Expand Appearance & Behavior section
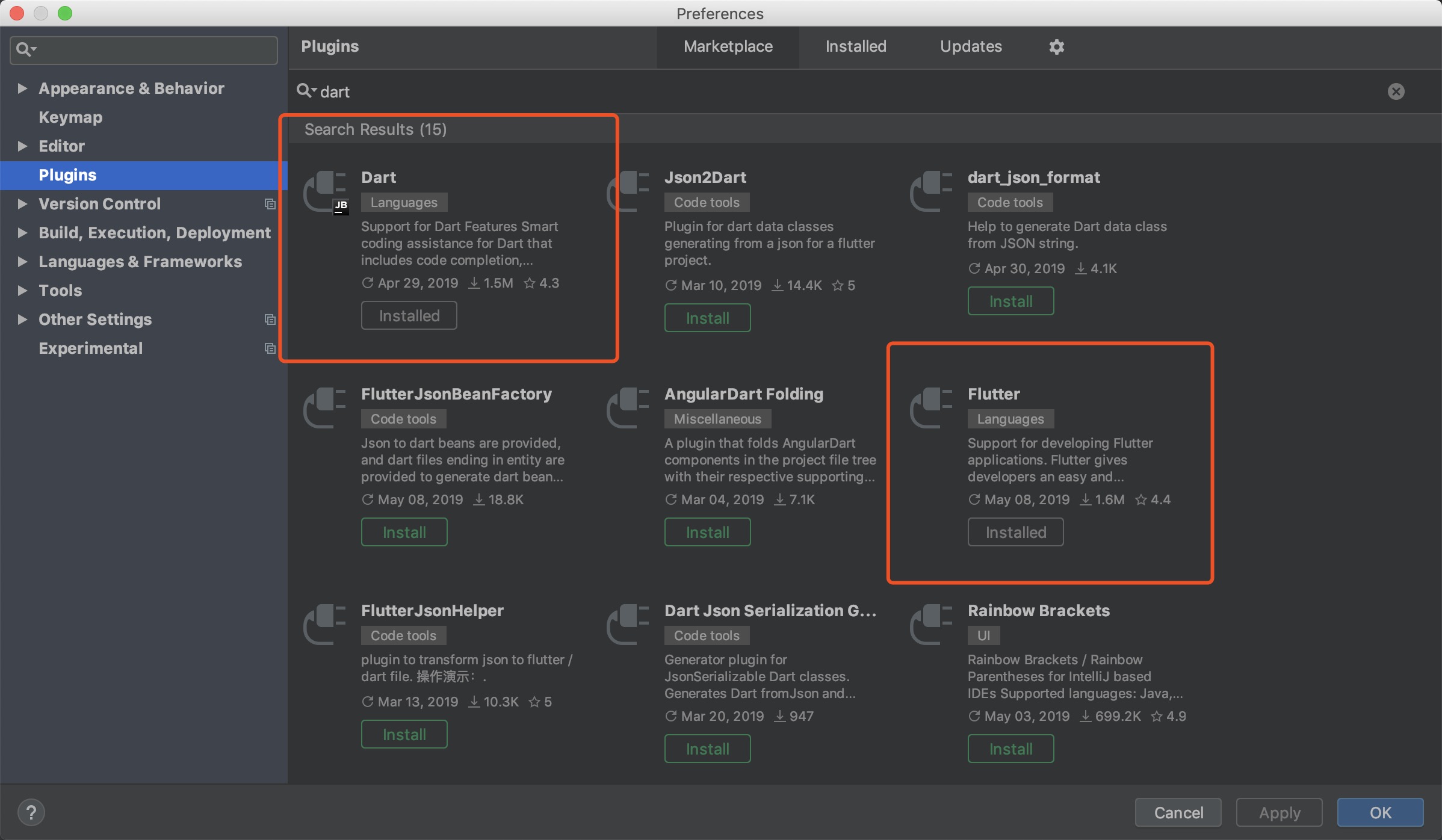This screenshot has height=840, width=1442. click(22, 88)
